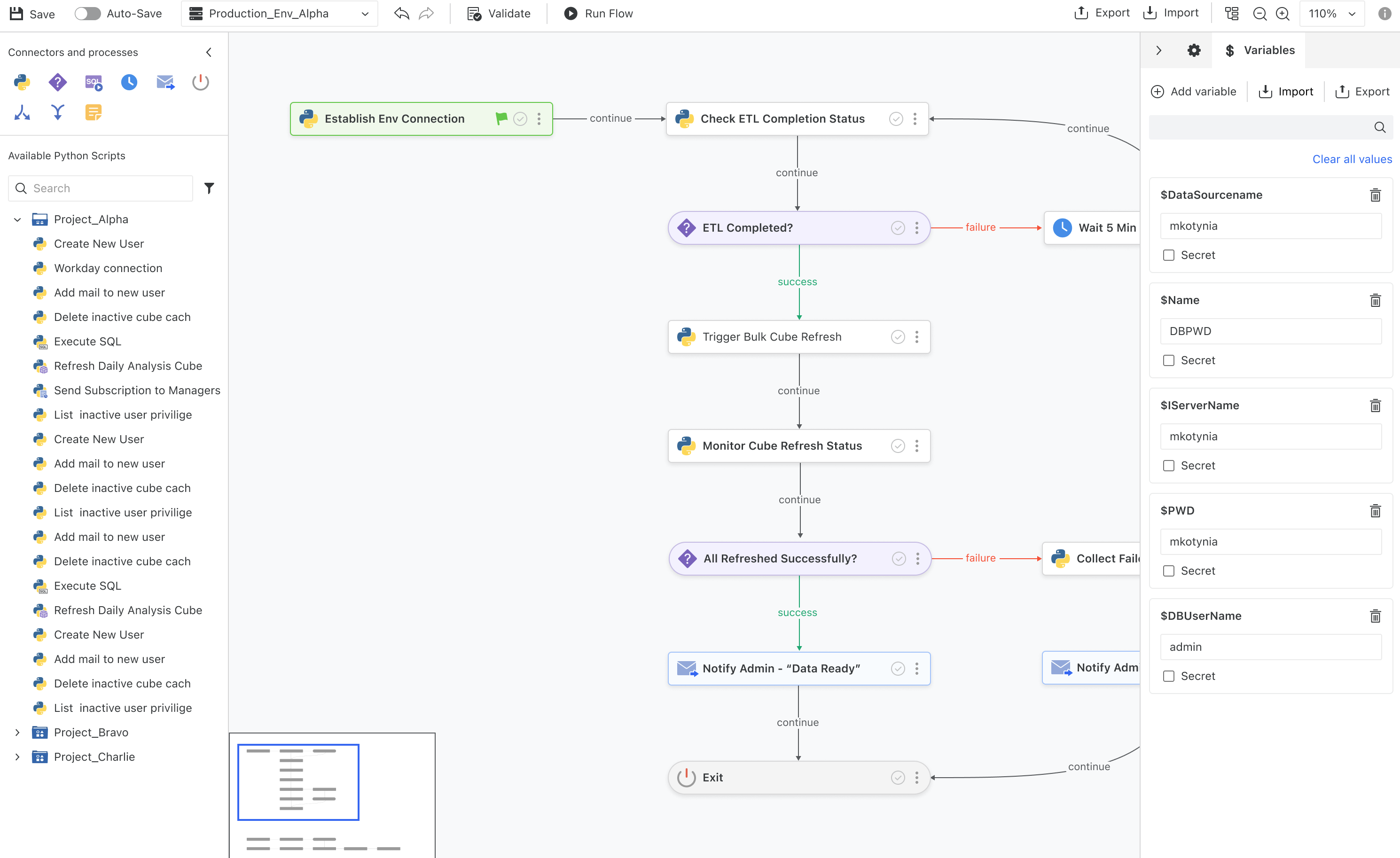The width and height of the screenshot is (1400, 858).
Task: Toggle check circle on Monitor Cube Refresh Status
Action: point(898,446)
